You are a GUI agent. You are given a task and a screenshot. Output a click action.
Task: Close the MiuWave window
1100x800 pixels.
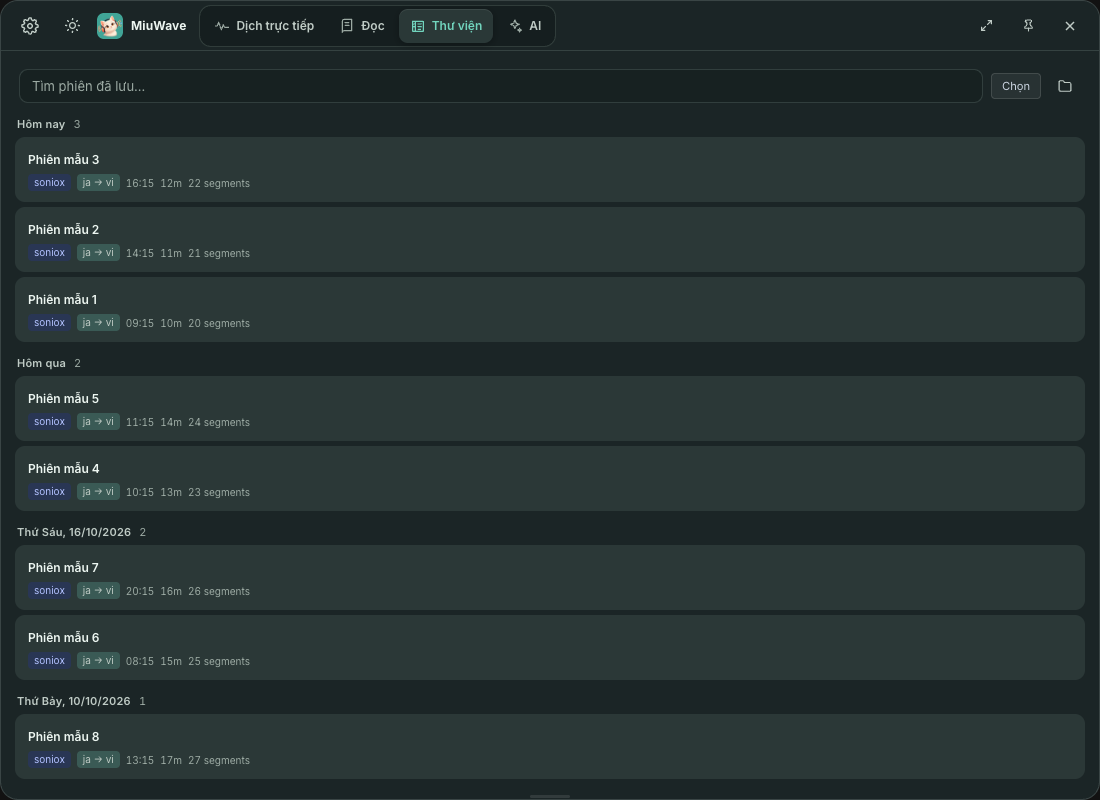1070,26
